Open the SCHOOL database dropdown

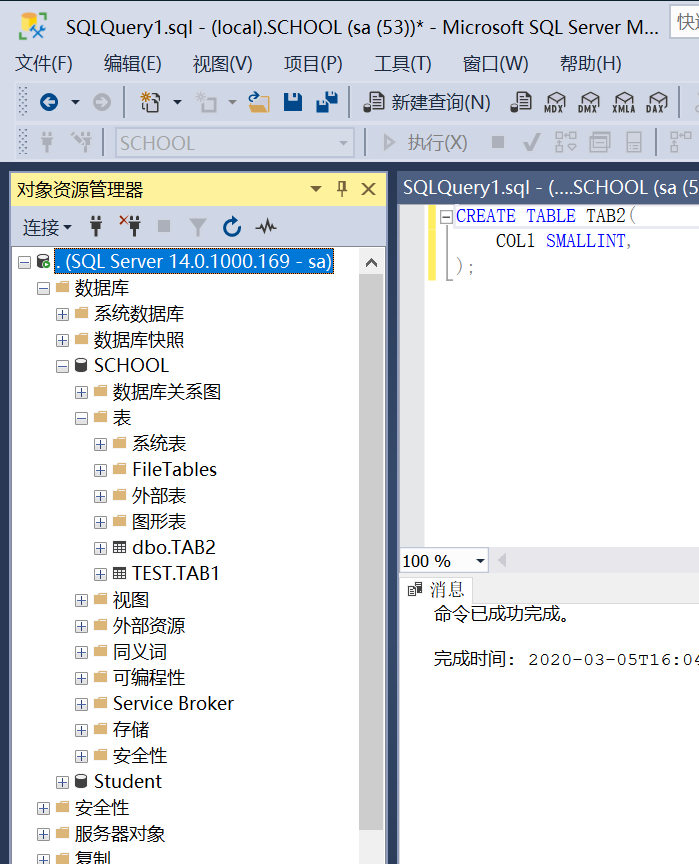pos(344,143)
